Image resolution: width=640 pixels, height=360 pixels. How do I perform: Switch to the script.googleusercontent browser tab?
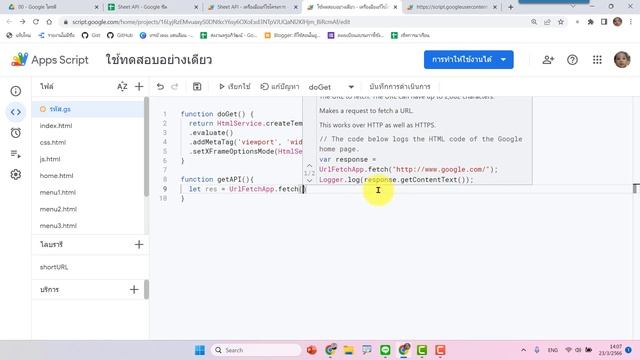tap(452, 7)
